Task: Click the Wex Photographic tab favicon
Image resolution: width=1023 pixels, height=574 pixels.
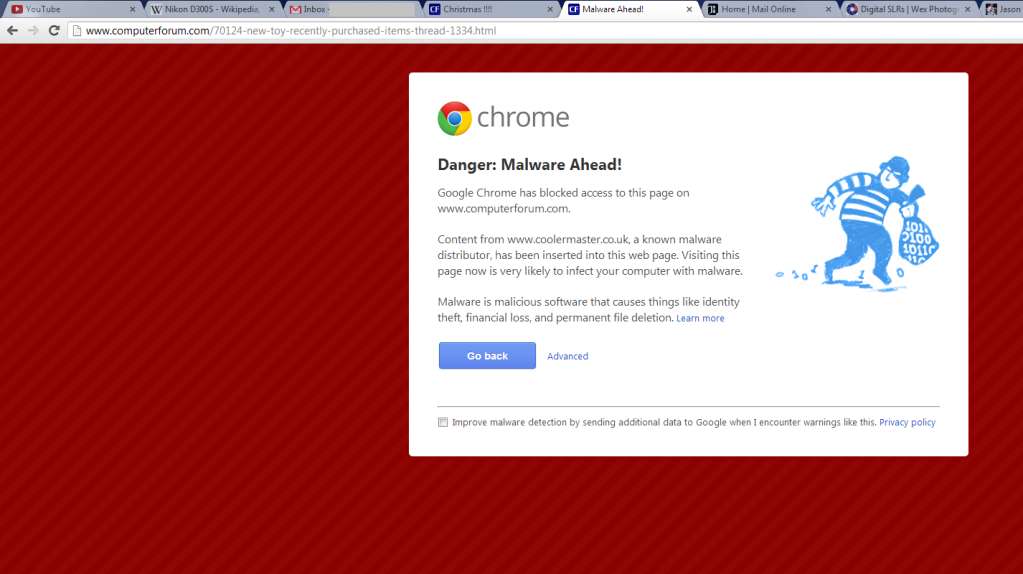Action: [x=852, y=9]
